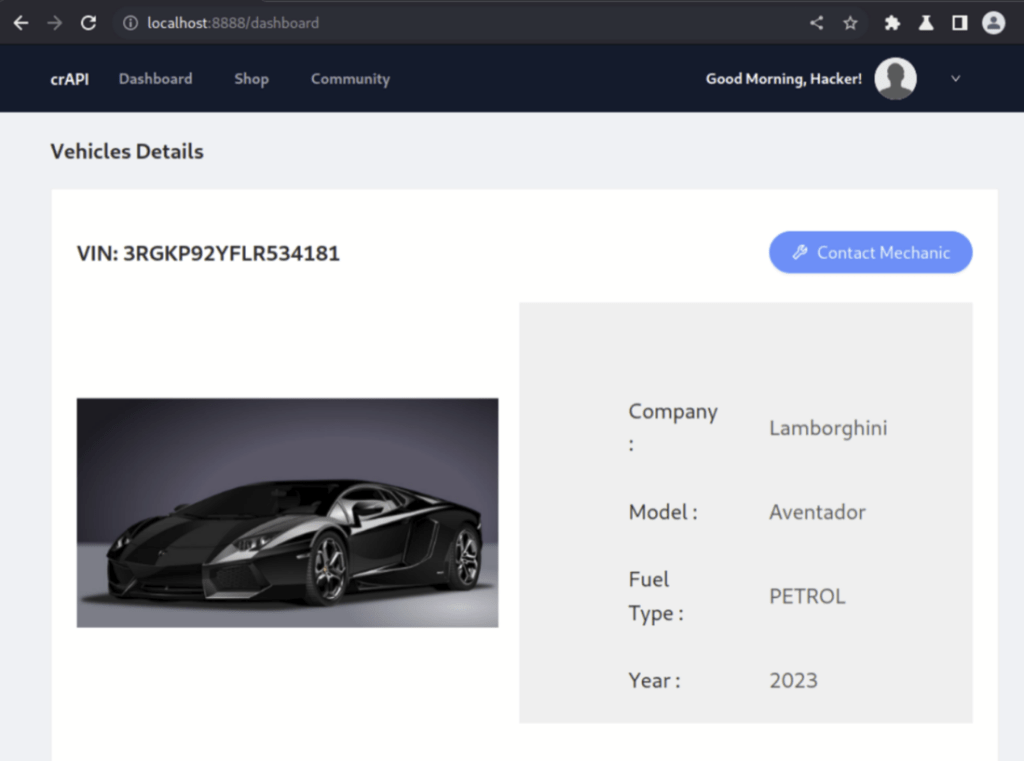Click the black Lamborghini car image
Viewport: 1024px width, 761px height.
point(287,513)
